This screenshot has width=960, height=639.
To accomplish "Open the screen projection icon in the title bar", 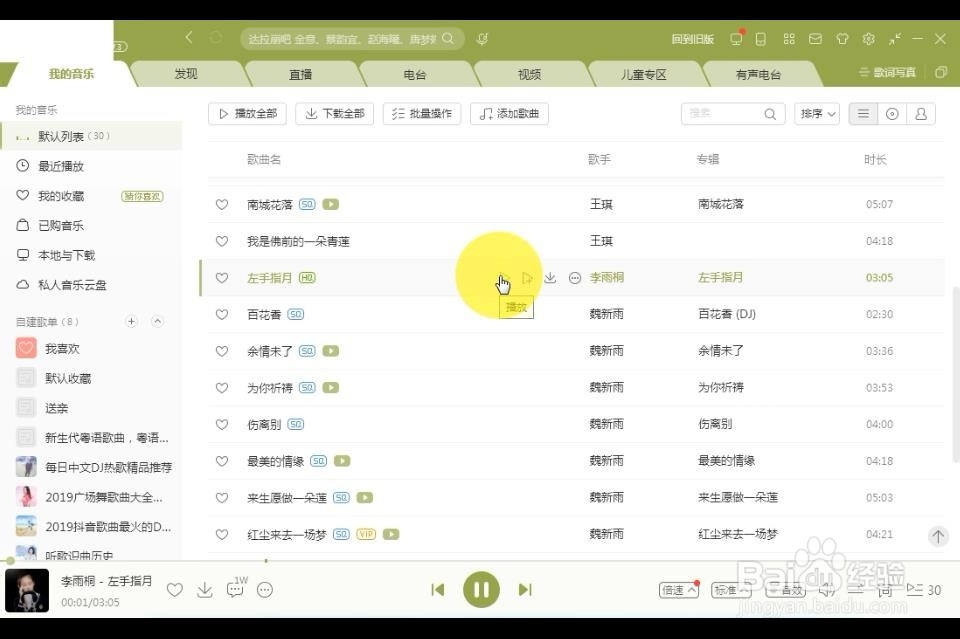I will coord(736,39).
